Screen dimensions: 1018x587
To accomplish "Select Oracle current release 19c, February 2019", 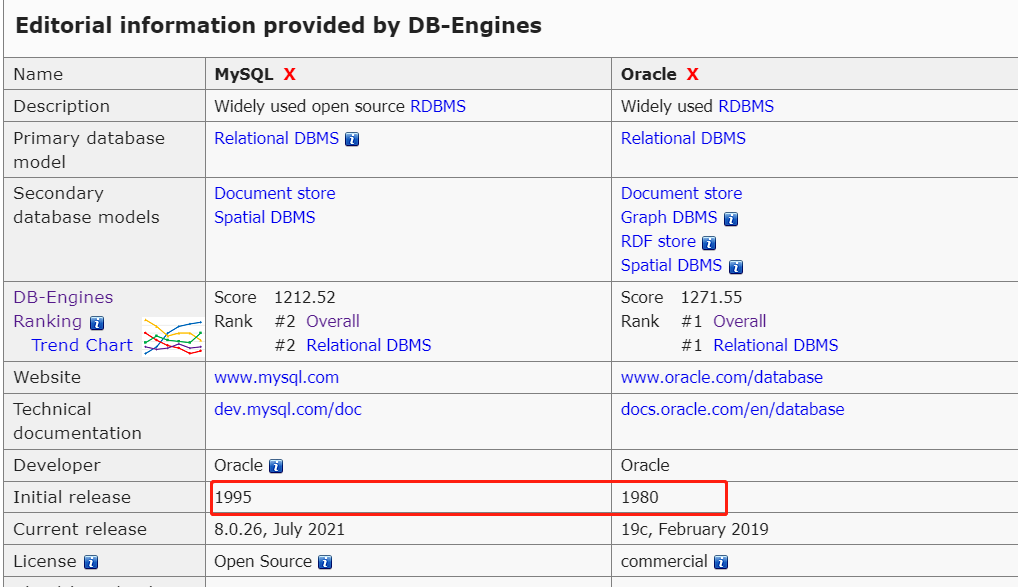I will click(x=695, y=530).
